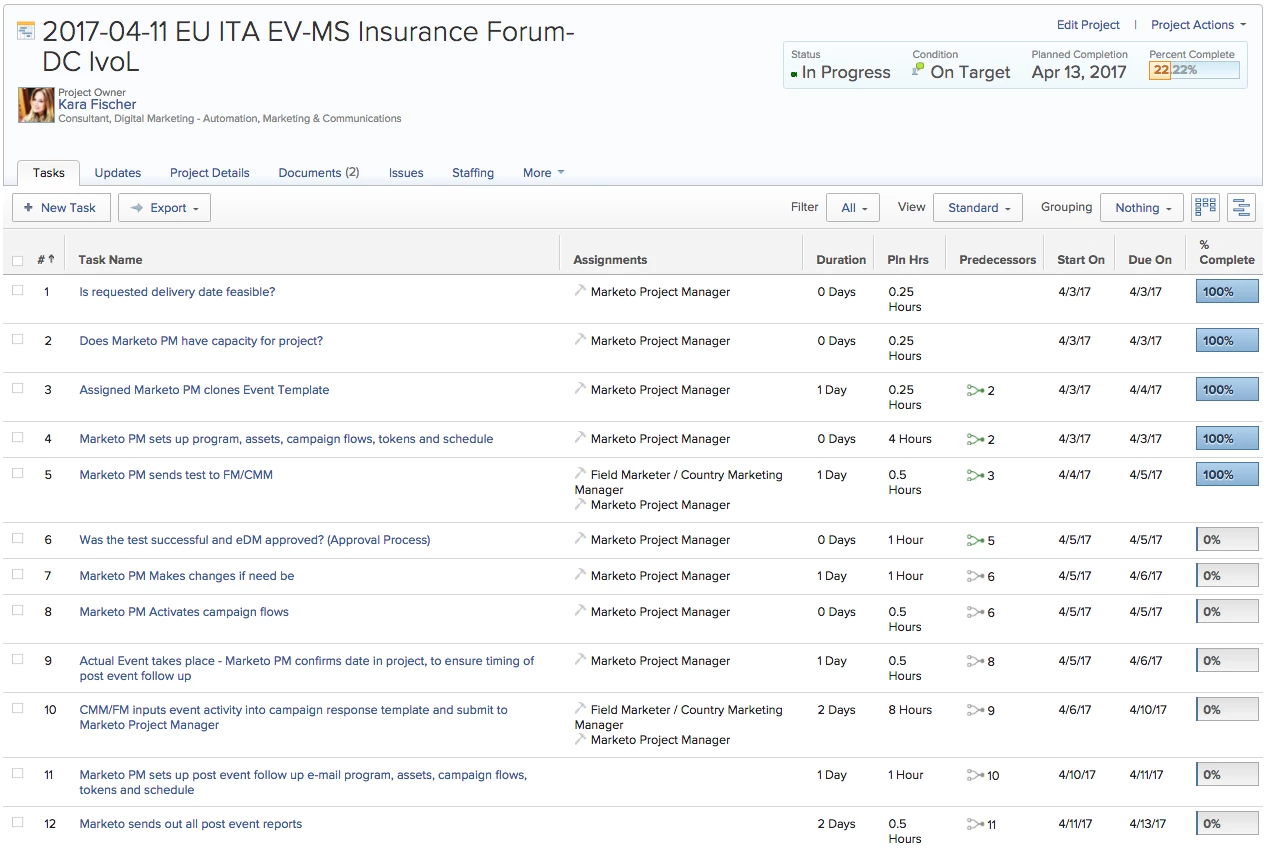Click the assignment icon on task 1
Image resolution: width=1268 pixels, height=849 pixels.
(x=580, y=291)
